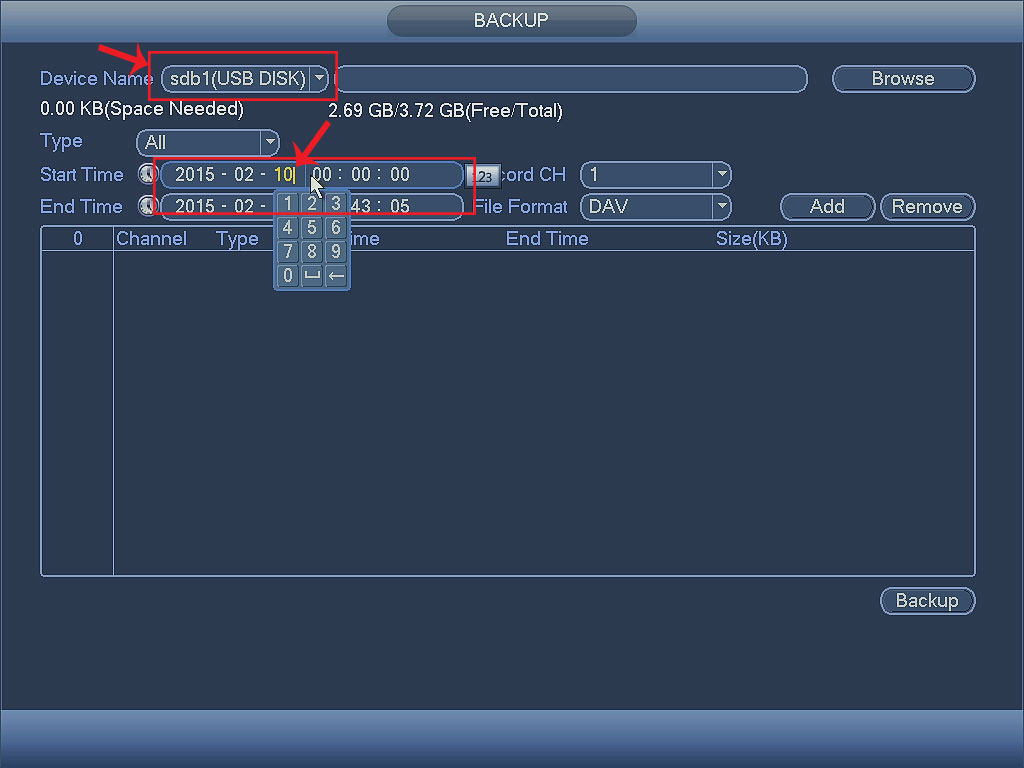This screenshot has height=768, width=1024.
Task: Click the End Time clock icon
Action: pos(148,206)
